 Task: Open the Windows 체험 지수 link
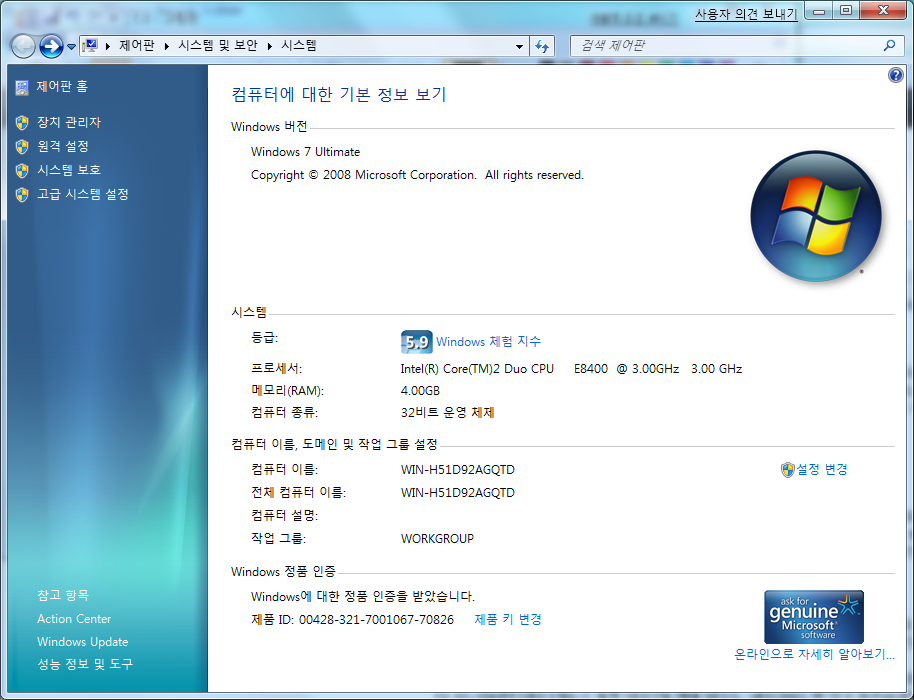point(488,341)
